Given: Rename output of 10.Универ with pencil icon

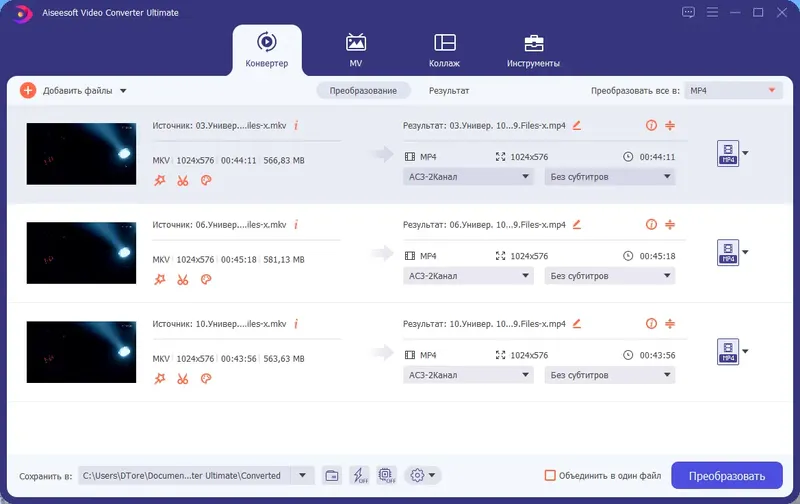Looking at the screenshot, I should pos(577,323).
